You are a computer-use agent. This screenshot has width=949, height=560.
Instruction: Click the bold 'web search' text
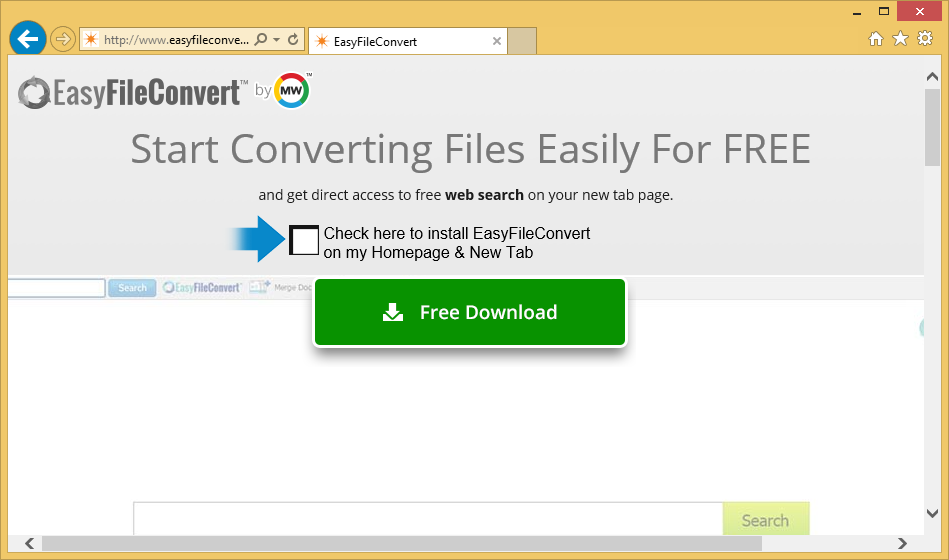pyautogui.click(x=484, y=195)
